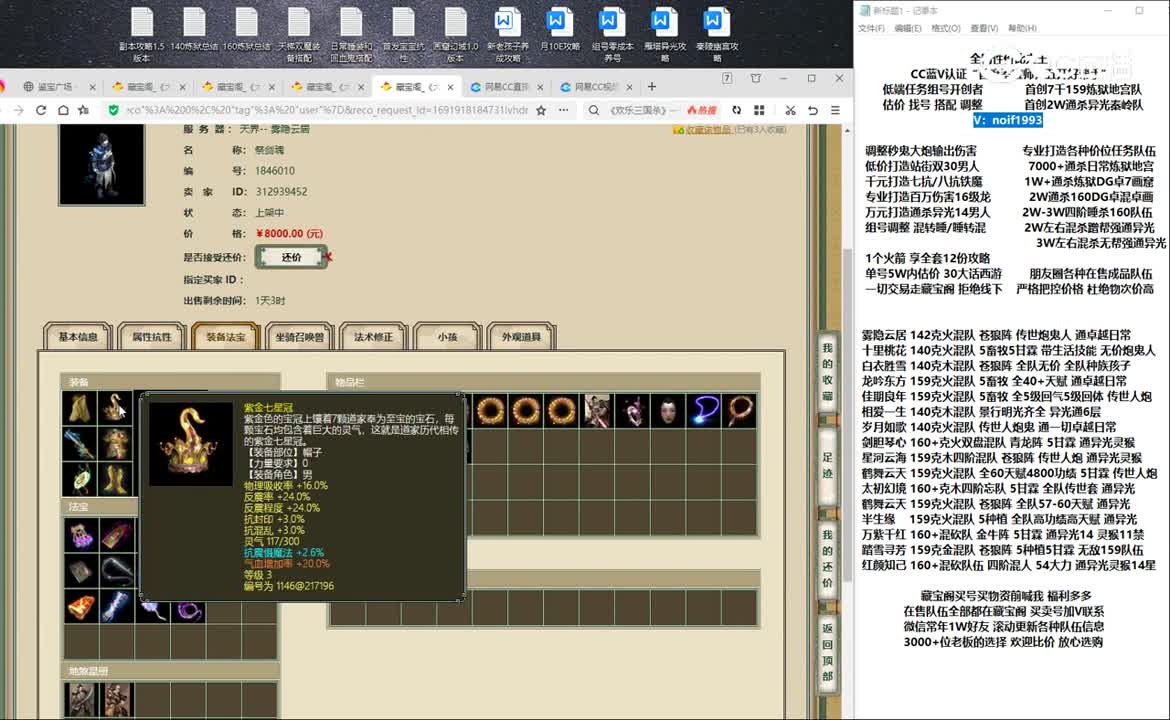1170x720 pixels.
Task: Open Notepad 格式(O) menu
Action: click(945, 28)
